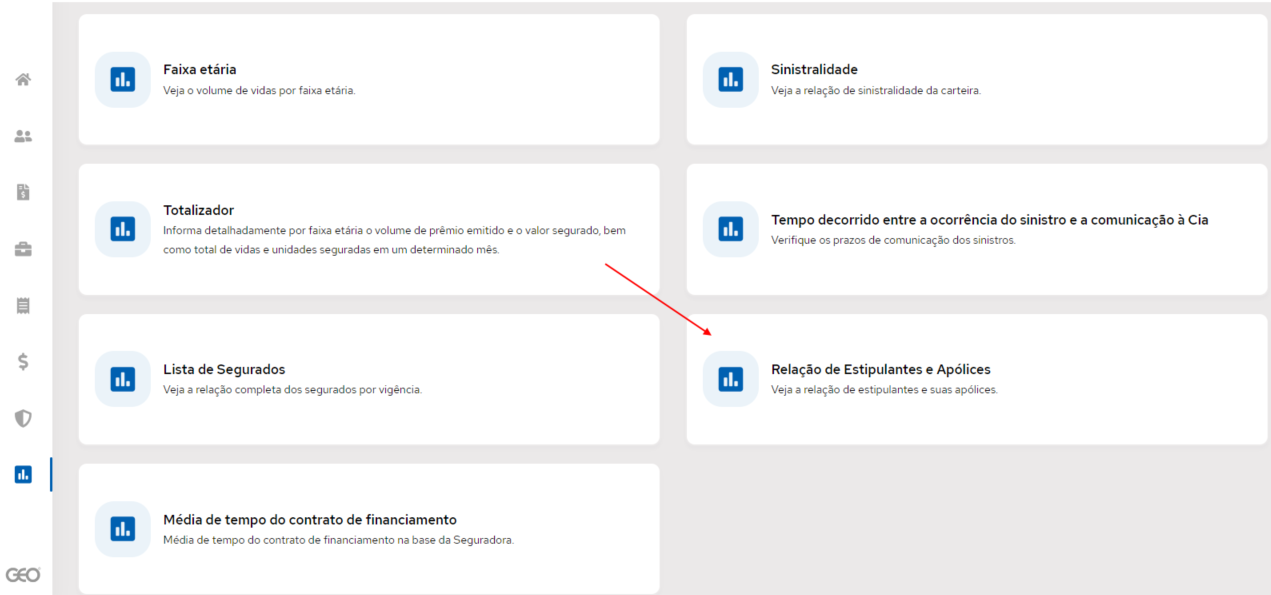Open Relação de Estipulantes e Apólices title
The image size is (1271, 595).
tap(881, 370)
